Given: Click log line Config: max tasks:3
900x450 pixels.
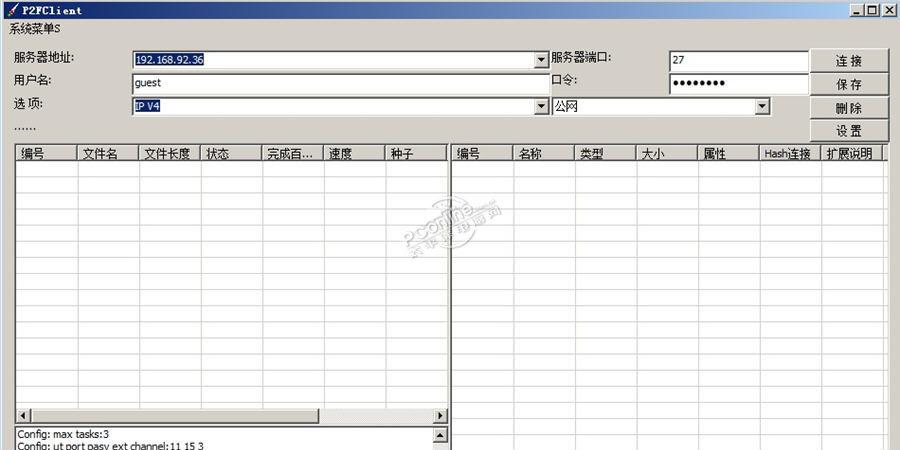Looking at the screenshot, I should (x=63, y=434).
